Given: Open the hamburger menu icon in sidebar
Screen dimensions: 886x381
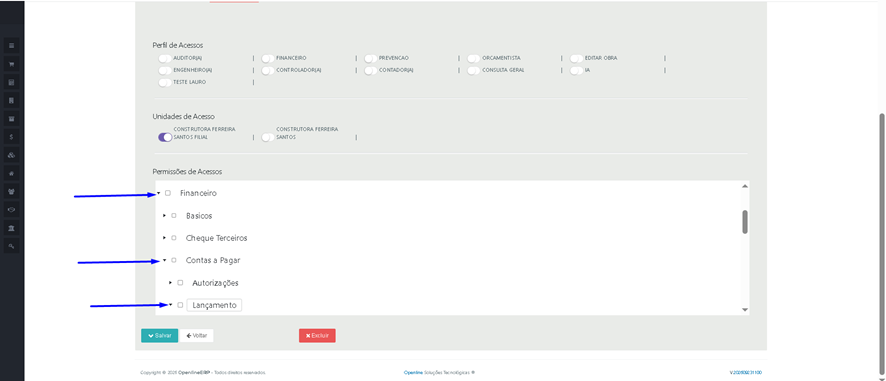Looking at the screenshot, I should tap(11, 45).
